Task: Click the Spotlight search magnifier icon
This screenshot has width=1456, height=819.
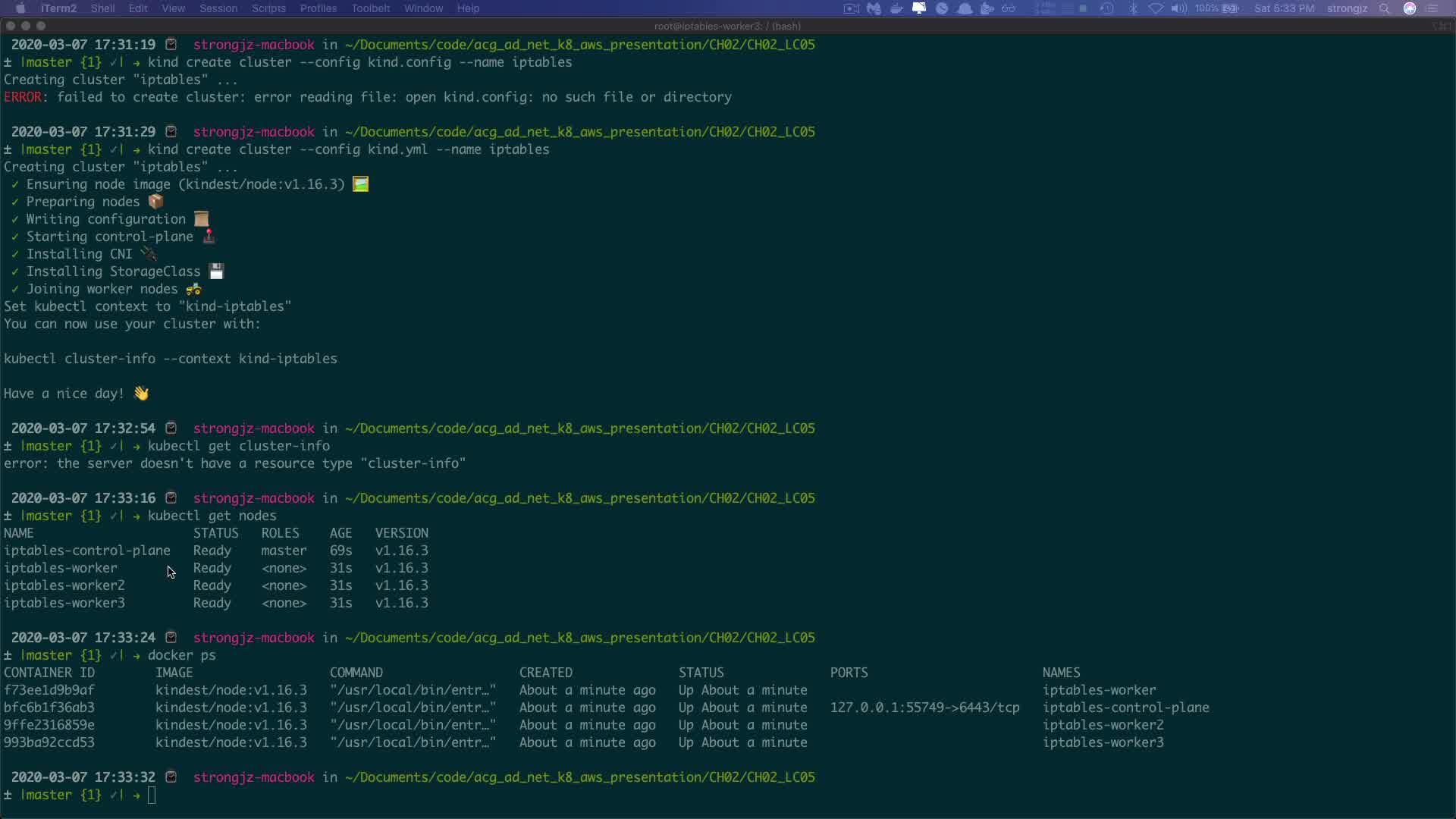Action: (1385, 8)
